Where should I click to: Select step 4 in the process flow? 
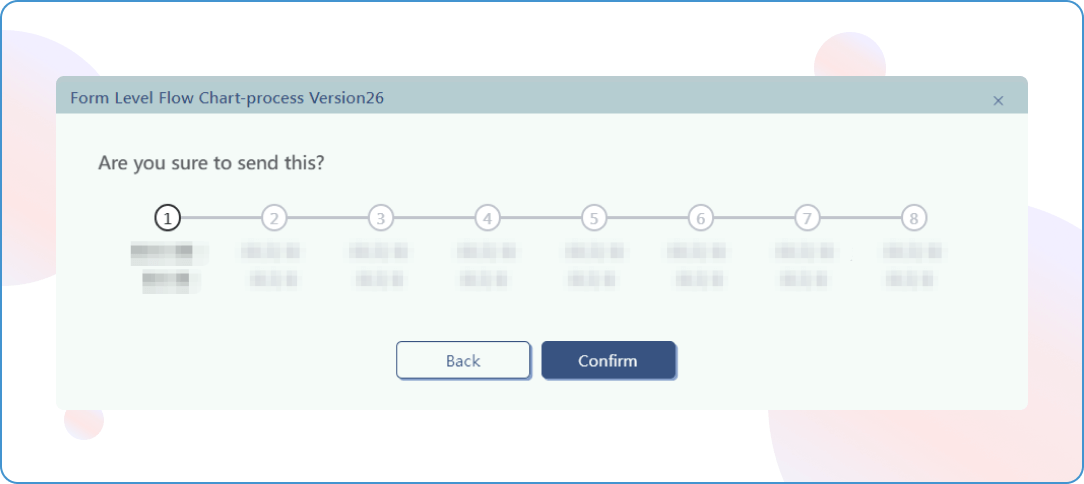[487, 217]
